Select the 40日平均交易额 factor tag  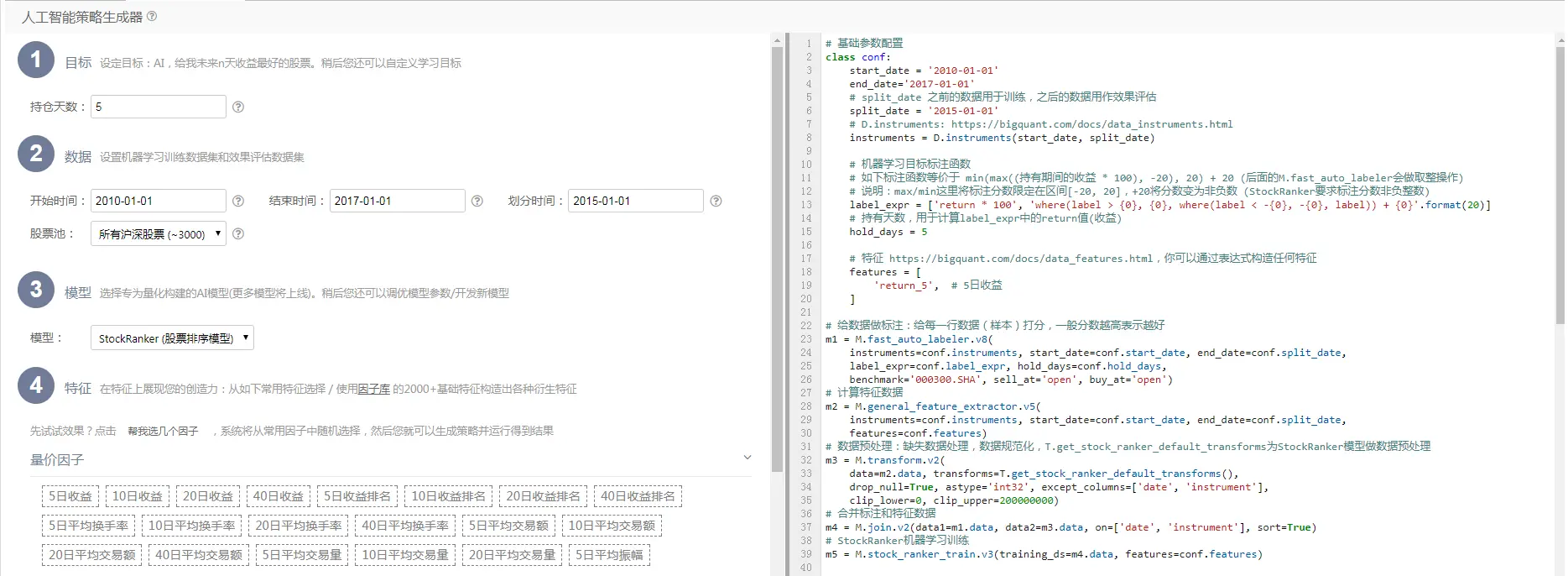point(199,555)
